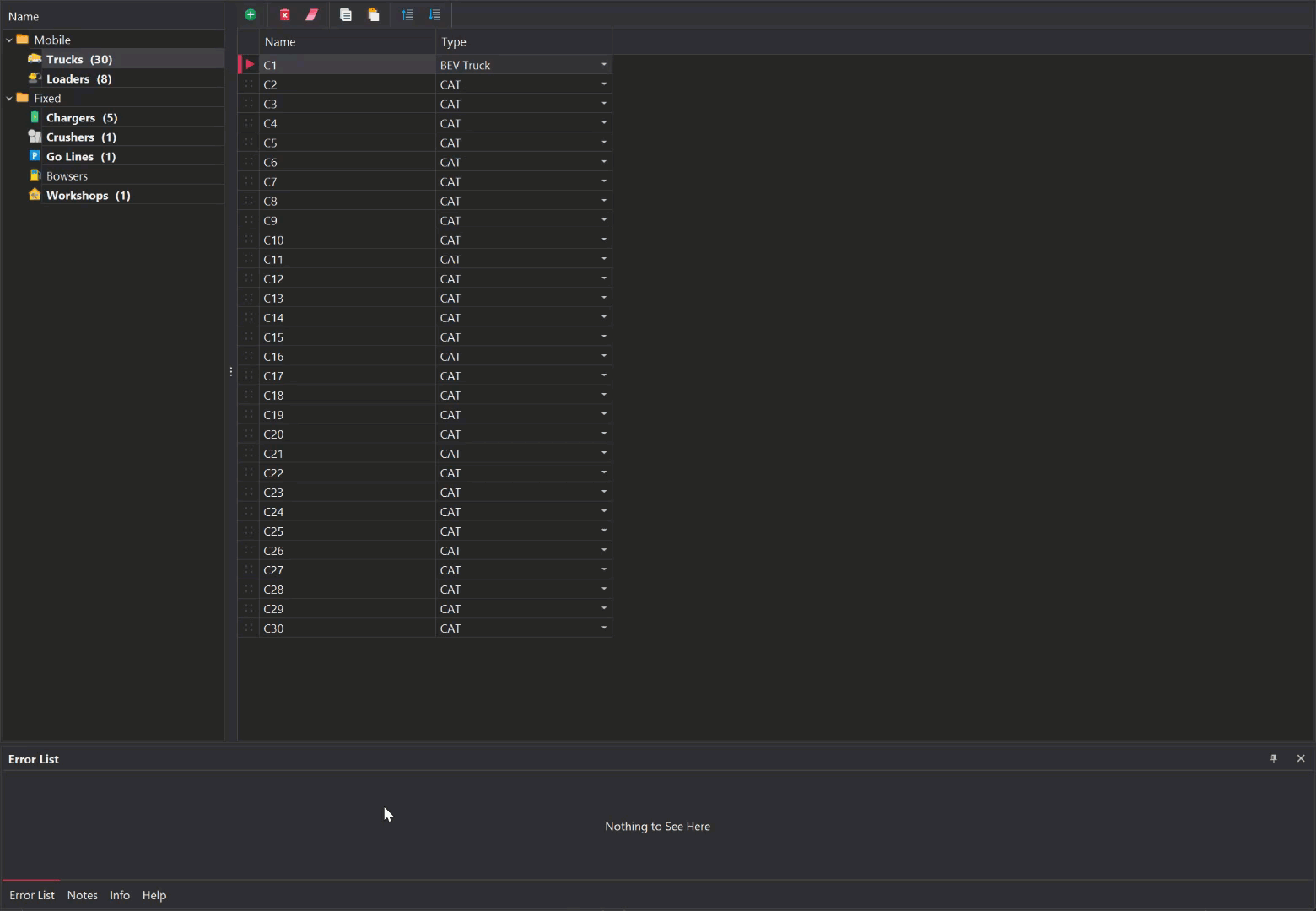
Task: Switch to the Info tab
Action: click(x=120, y=895)
